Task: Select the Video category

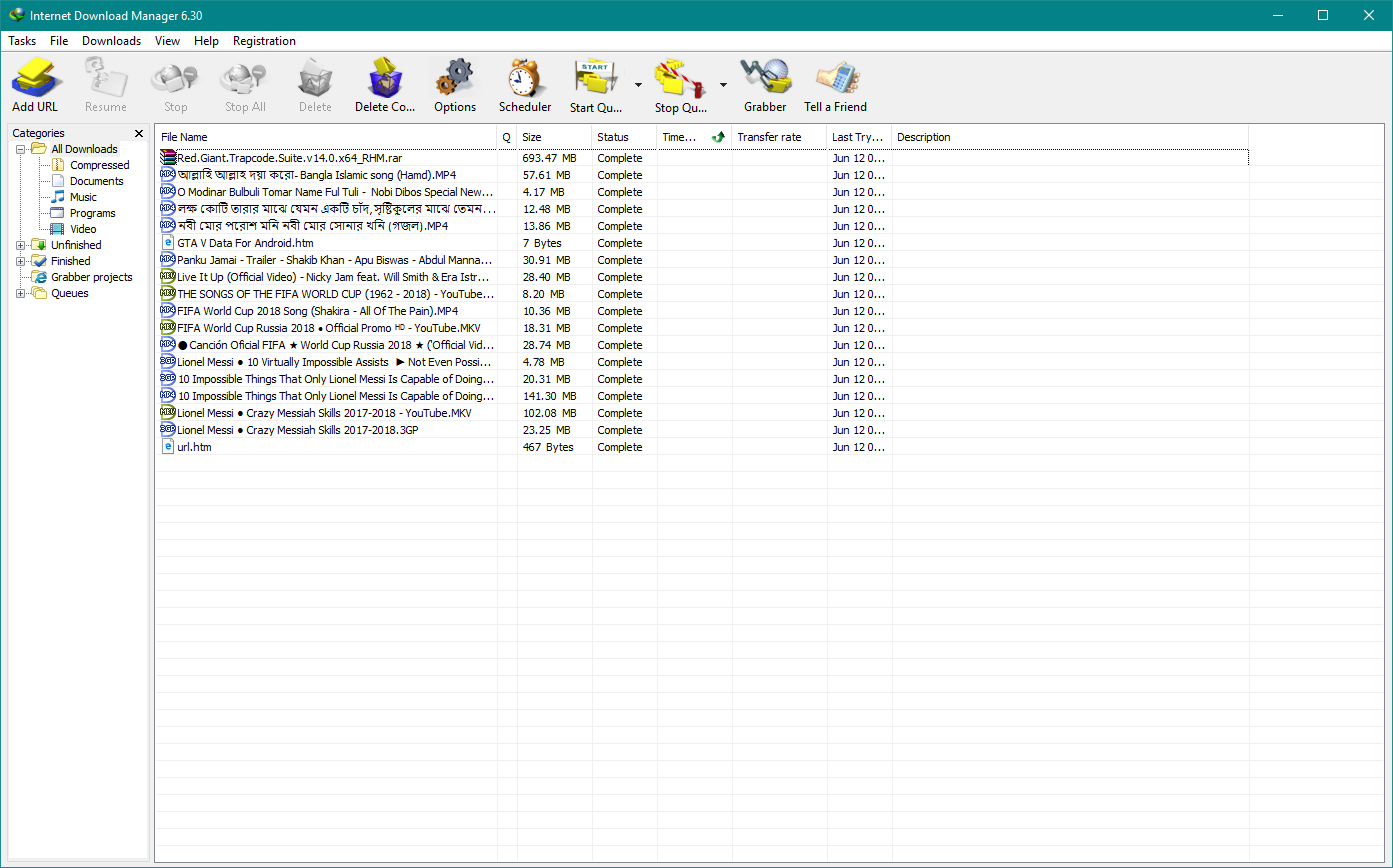Action: [x=83, y=229]
